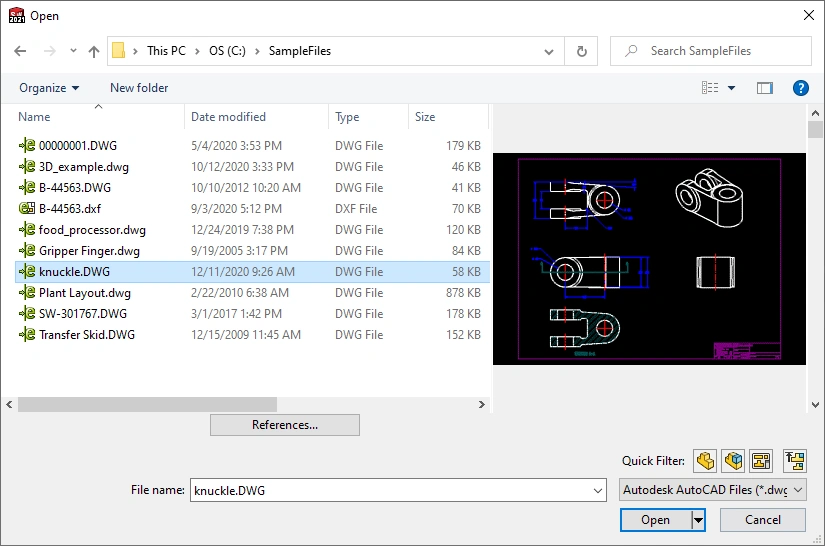The image size is (825, 546).
Task: Sort files by Size column header
Action: (426, 117)
